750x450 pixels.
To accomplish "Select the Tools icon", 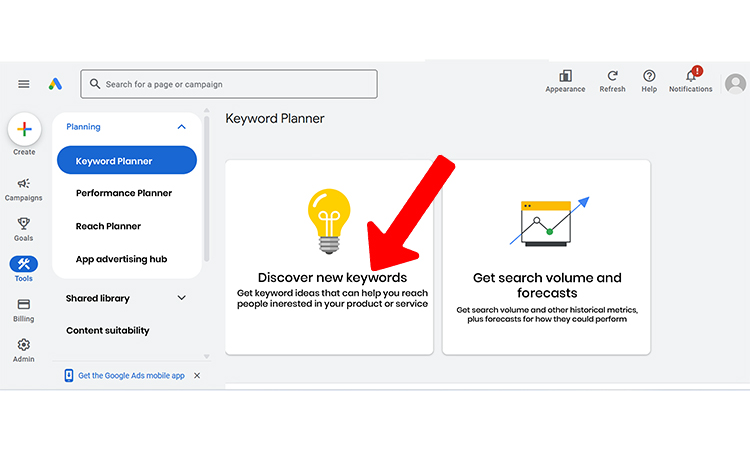I will 23,263.
